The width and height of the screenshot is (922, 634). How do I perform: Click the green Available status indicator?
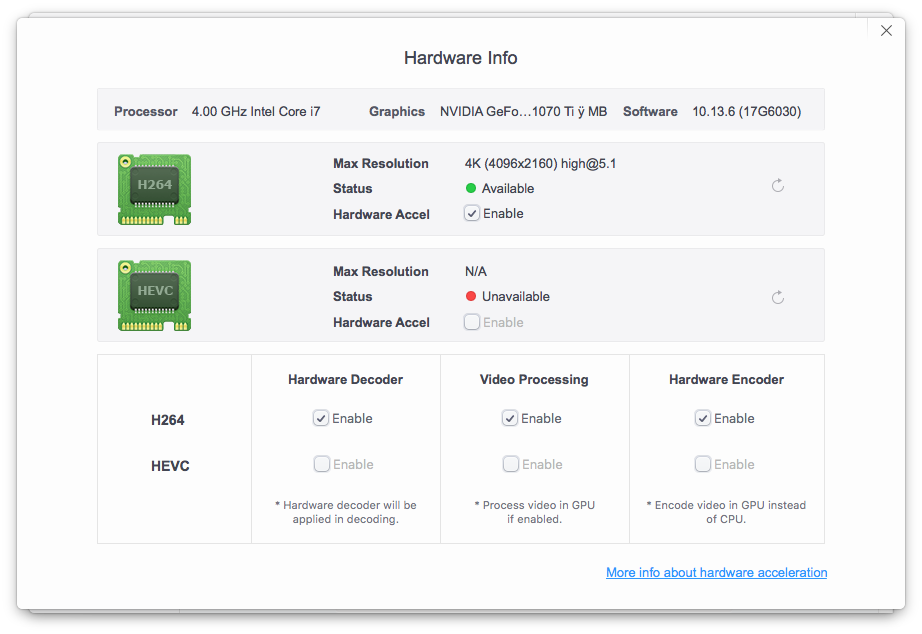pos(470,188)
